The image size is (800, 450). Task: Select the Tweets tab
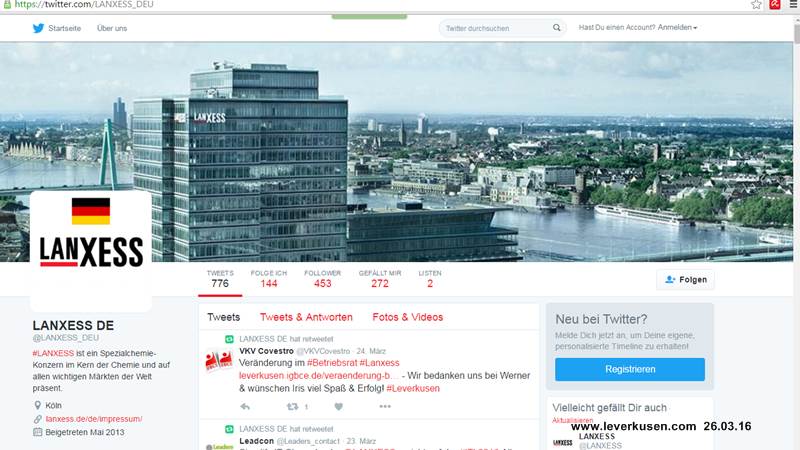coord(223,317)
